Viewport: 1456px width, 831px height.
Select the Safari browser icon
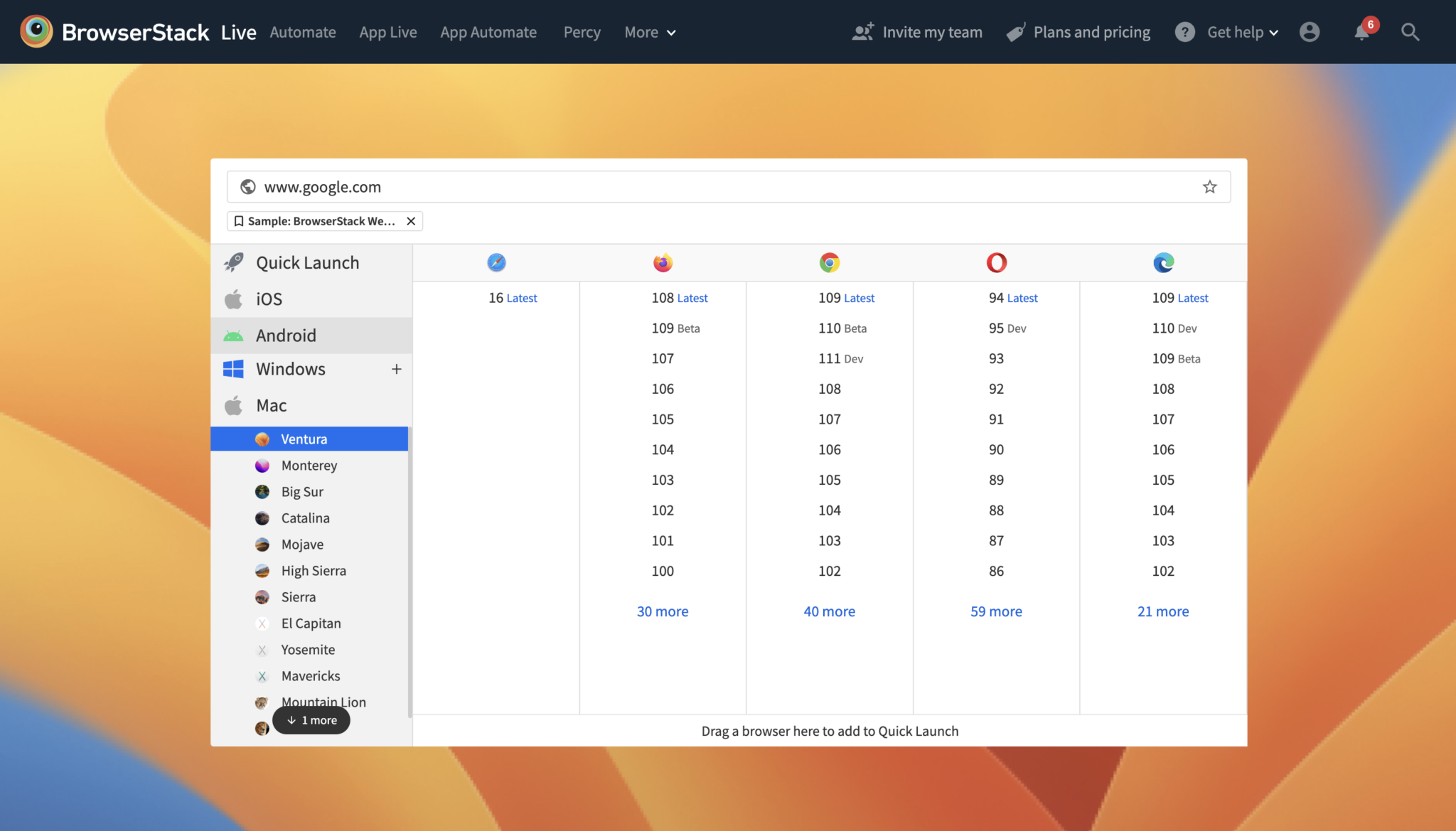[x=496, y=262]
